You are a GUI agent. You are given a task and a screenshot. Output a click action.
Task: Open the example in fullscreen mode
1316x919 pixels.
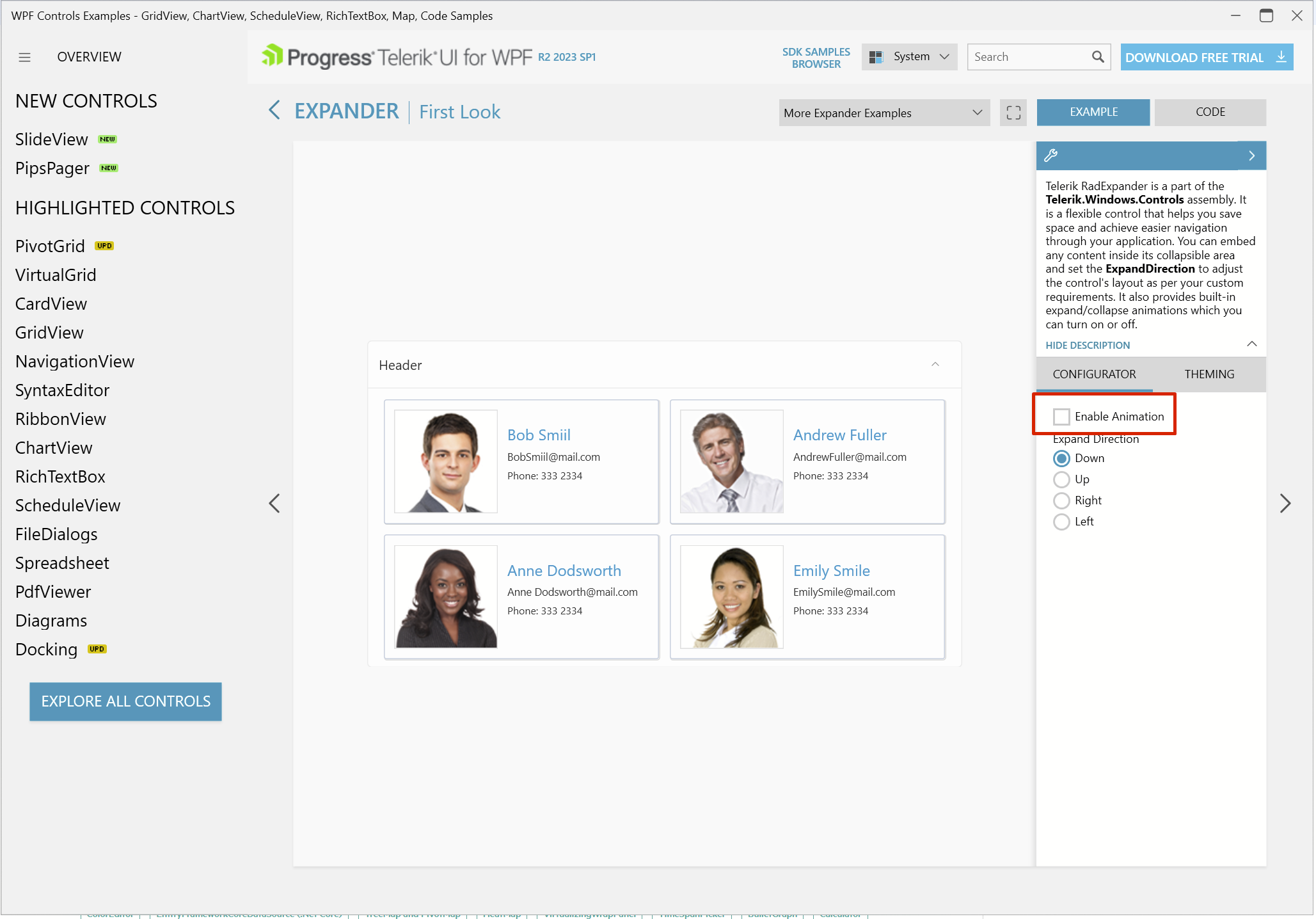tap(1013, 113)
